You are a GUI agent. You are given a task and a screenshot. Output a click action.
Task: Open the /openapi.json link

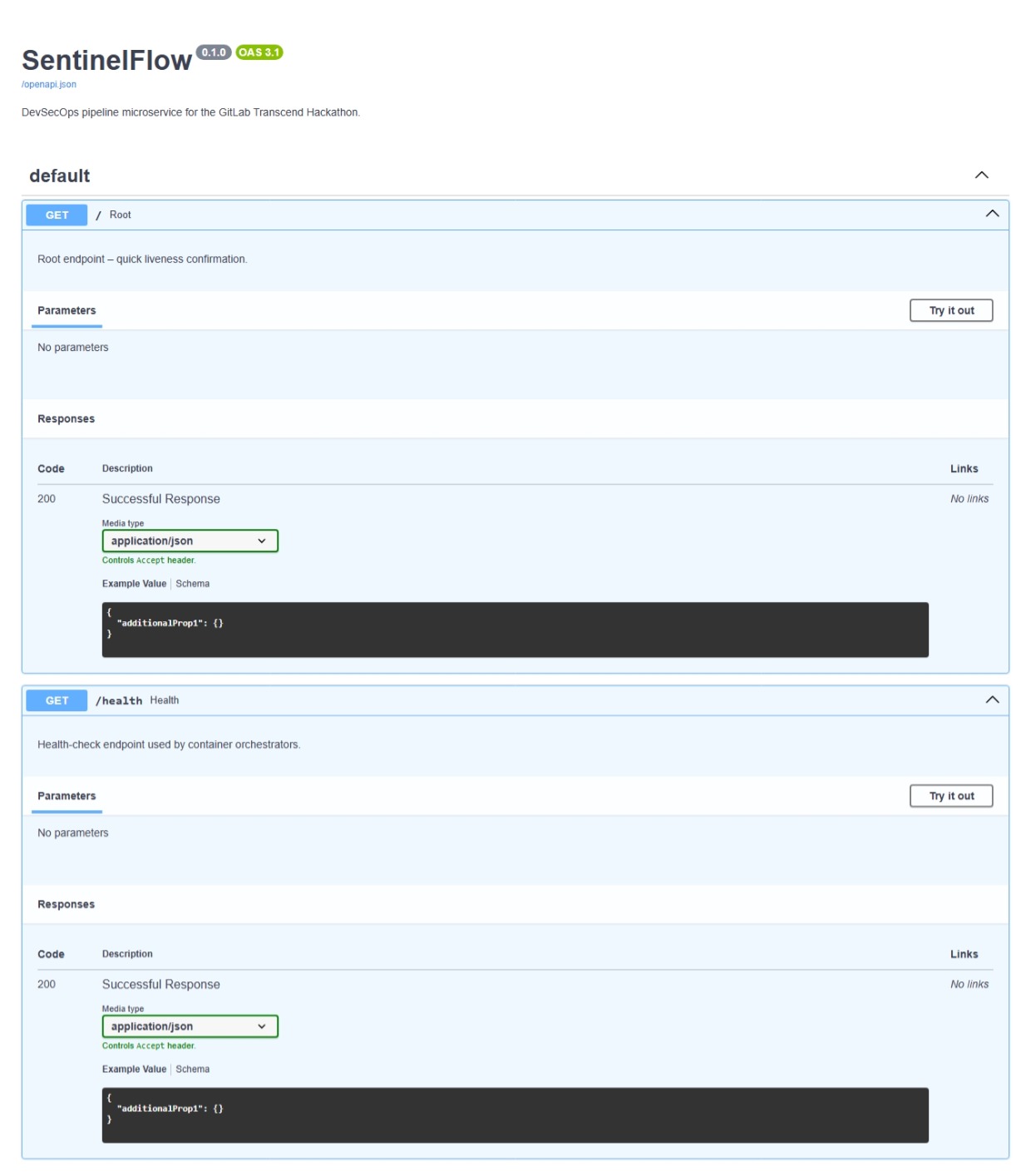pyautogui.click(x=48, y=84)
